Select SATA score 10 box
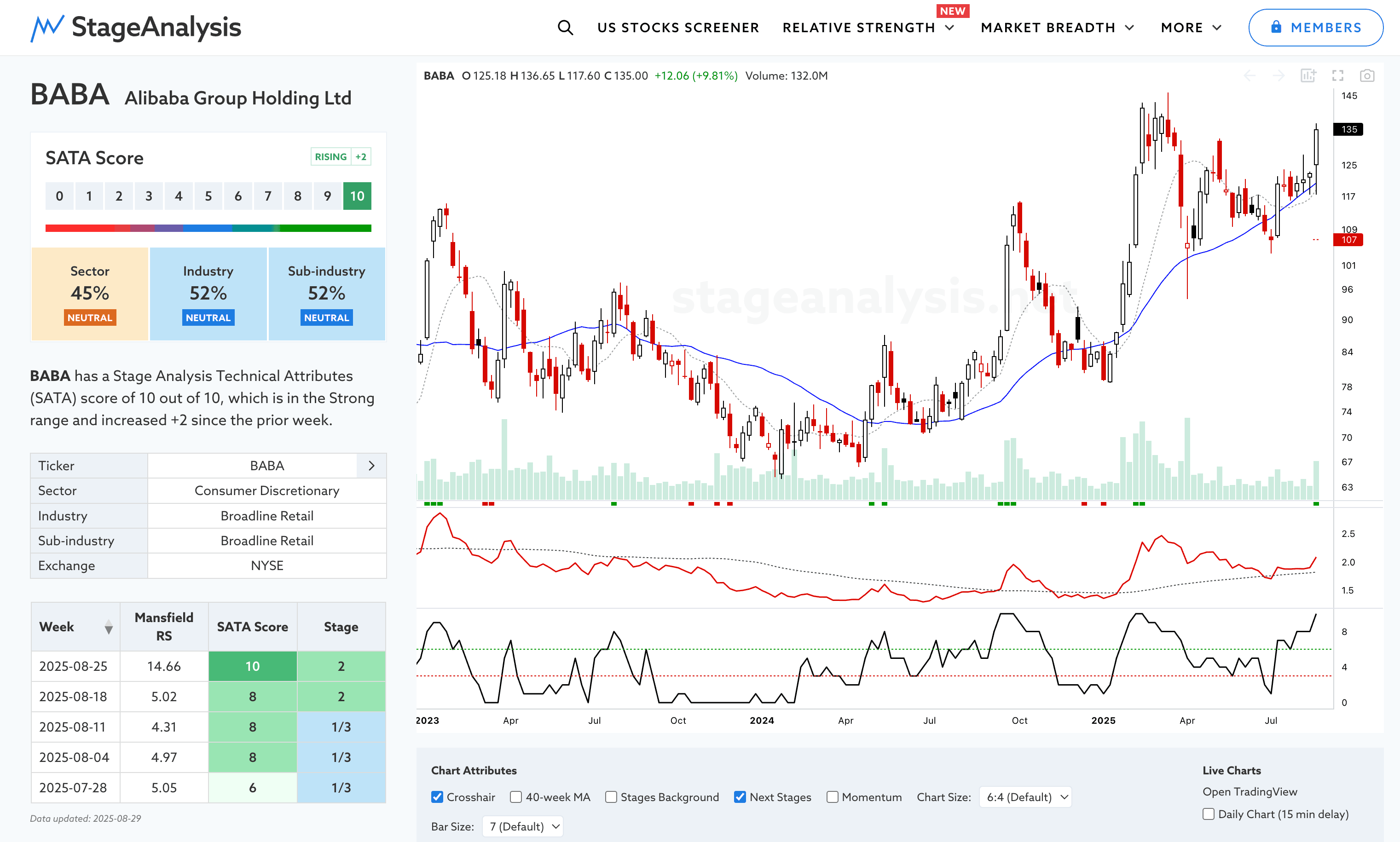 [x=357, y=196]
